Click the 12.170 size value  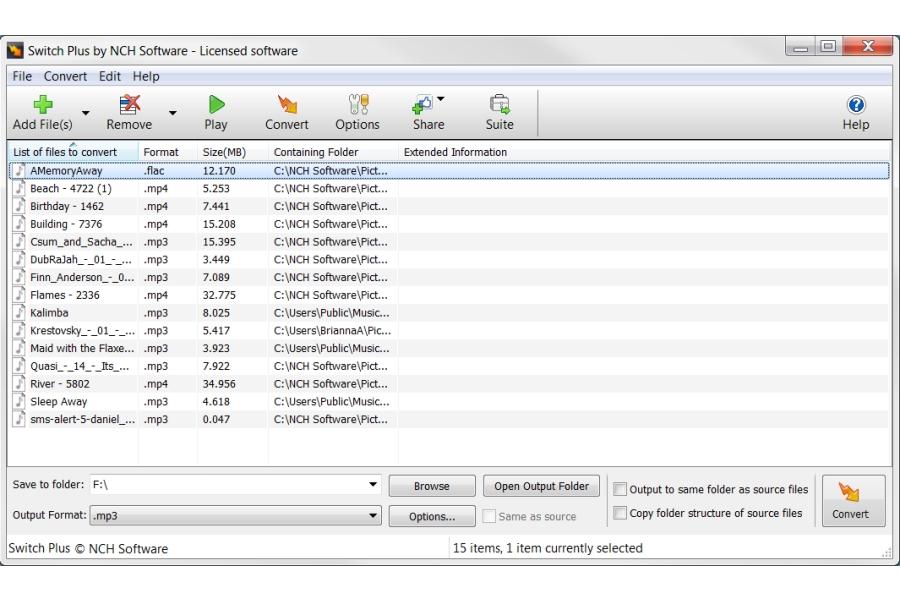pos(219,171)
